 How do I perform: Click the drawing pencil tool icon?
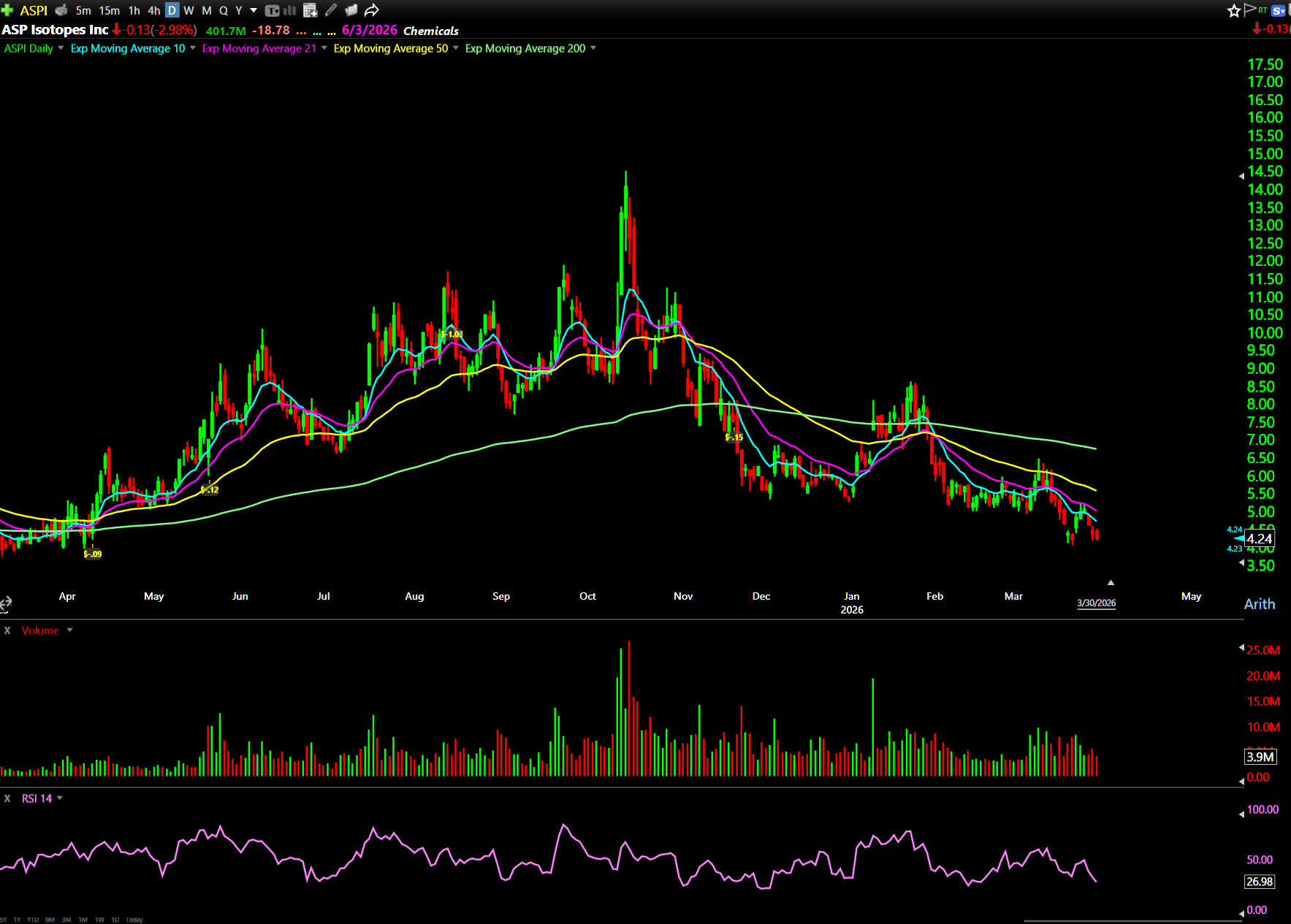[x=331, y=10]
